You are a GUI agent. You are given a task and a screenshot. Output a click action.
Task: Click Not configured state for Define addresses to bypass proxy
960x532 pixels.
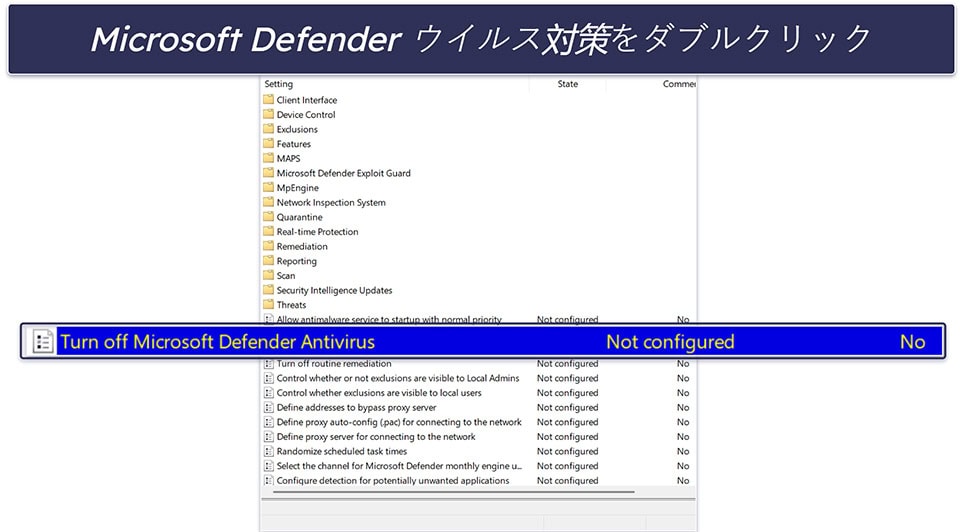click(x=568, y=408)
